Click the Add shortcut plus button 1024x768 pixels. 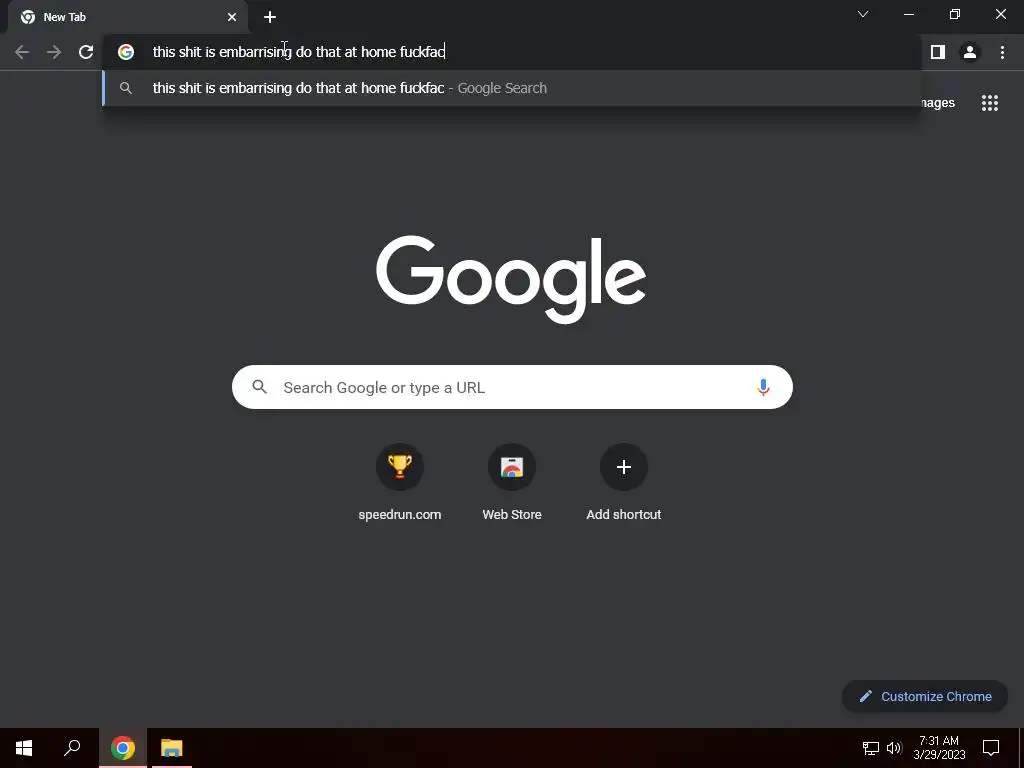[624, 467]
